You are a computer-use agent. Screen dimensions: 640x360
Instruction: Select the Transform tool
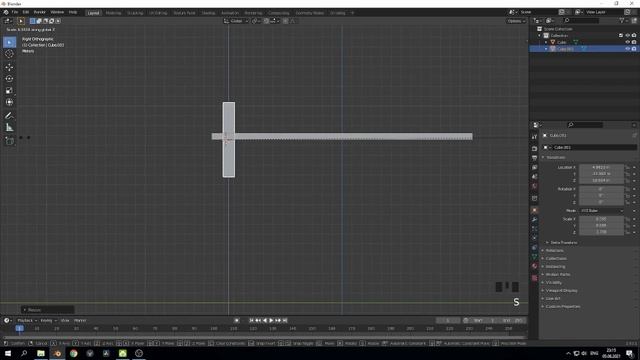click(9, 102)
